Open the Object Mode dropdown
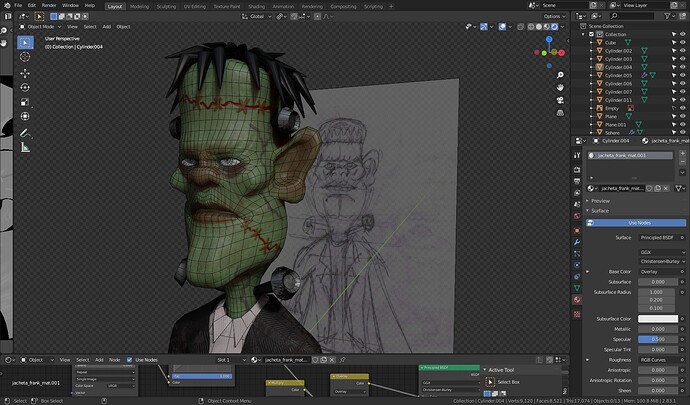This screenshot has width=690, height=405. (x=40, y=27)
